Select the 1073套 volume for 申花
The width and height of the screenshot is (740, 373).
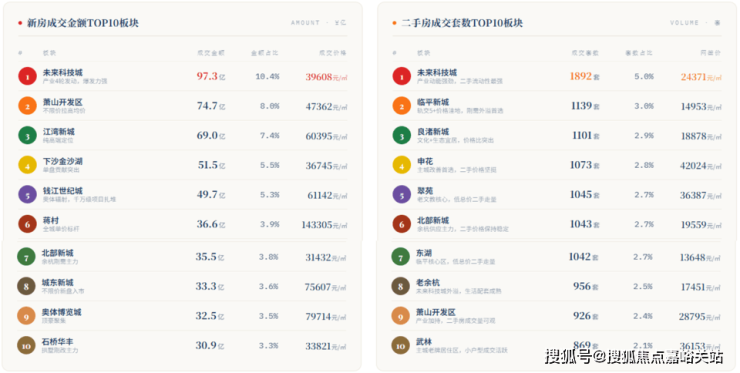point(585,165)
